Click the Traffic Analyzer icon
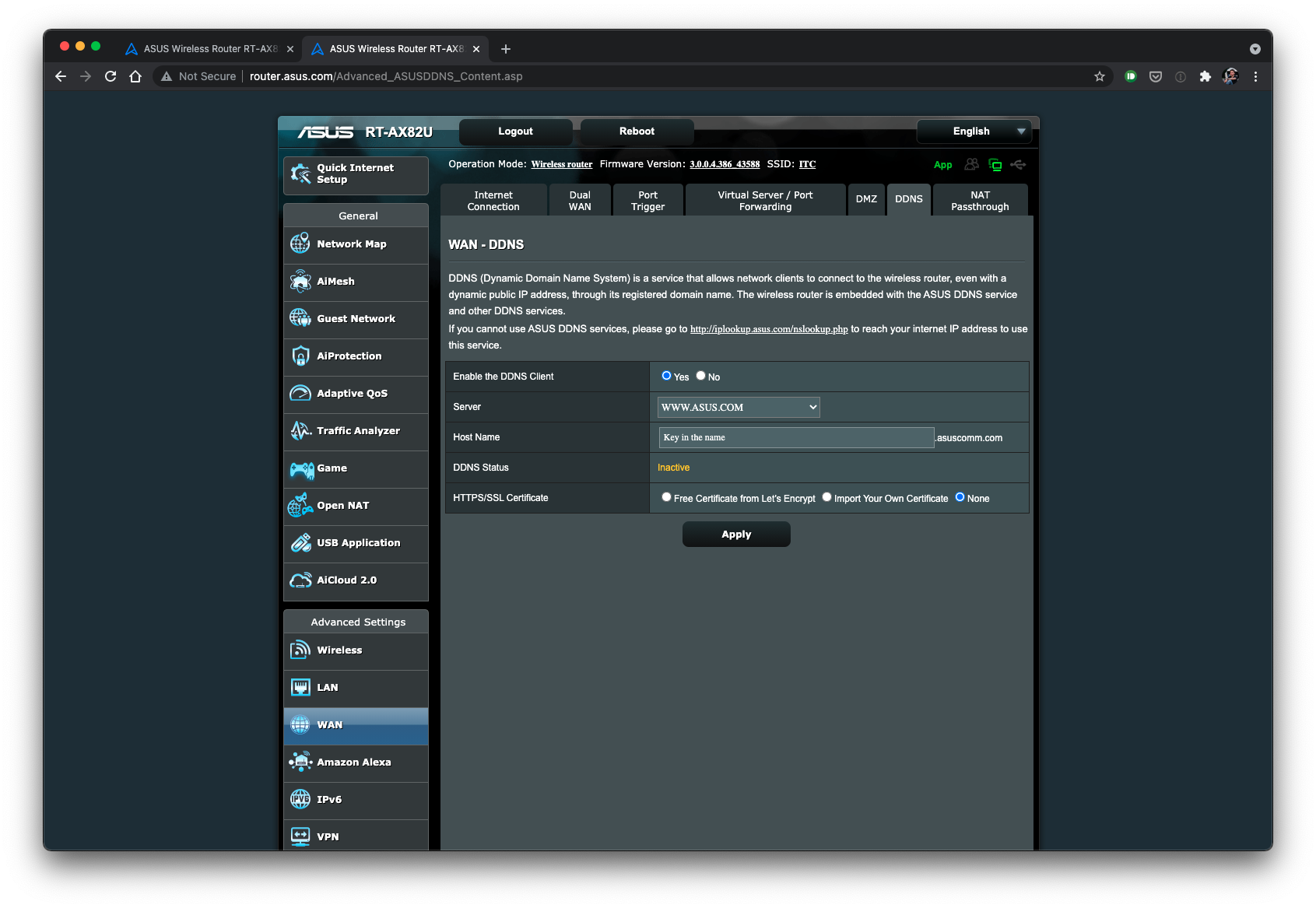Screen dimensions: 1316x908 300,430
